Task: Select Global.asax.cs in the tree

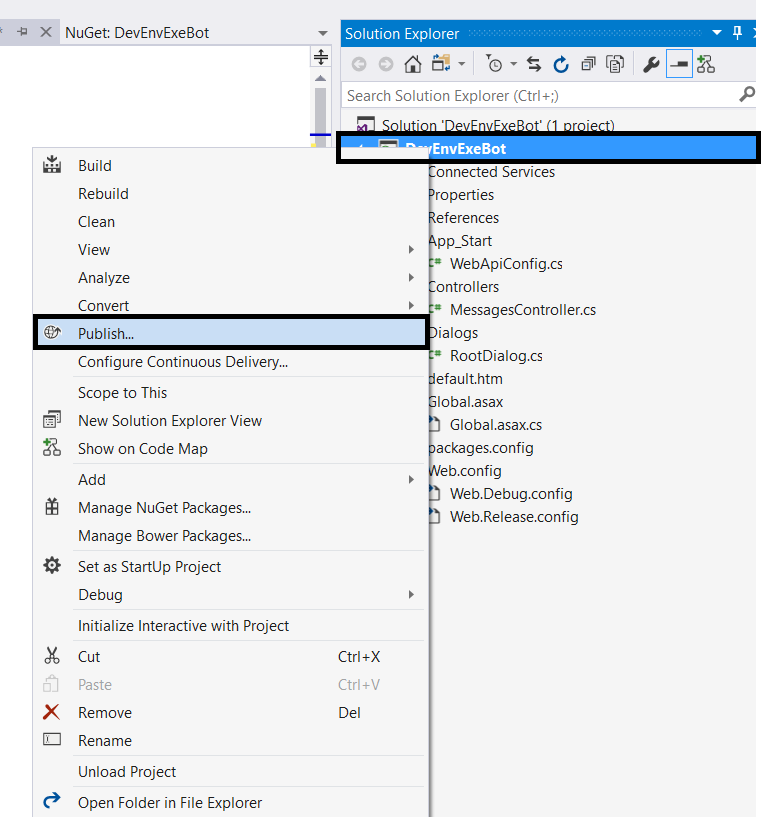Action: (x=496, y=425)
